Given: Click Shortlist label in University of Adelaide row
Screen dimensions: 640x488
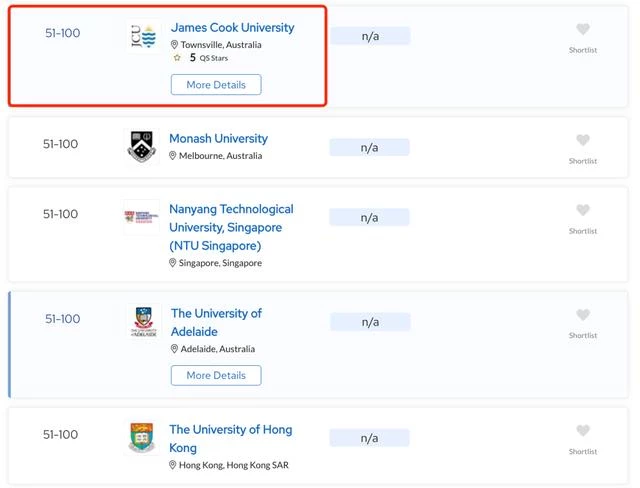Looking at the screenshot, I should coord(583,335).
